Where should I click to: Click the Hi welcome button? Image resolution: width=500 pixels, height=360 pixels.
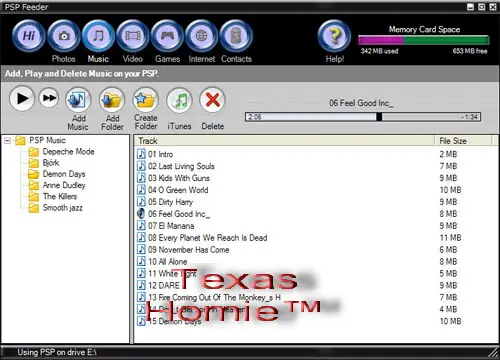29,36
